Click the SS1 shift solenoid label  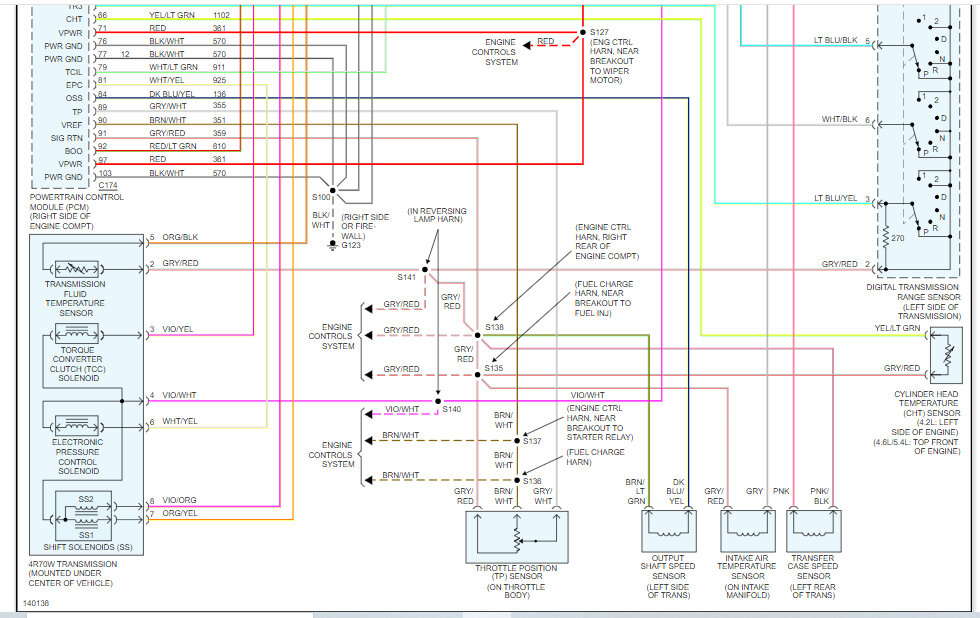coord(86,535)
